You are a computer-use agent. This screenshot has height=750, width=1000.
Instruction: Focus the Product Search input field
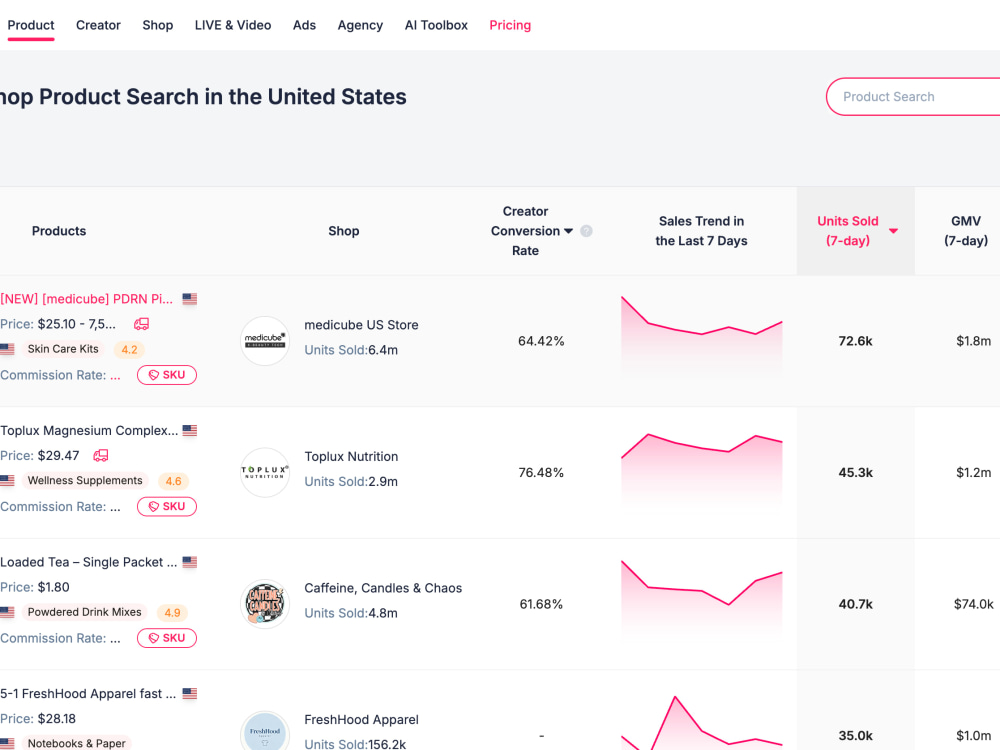pyautogui.click(x=913, y=97)
